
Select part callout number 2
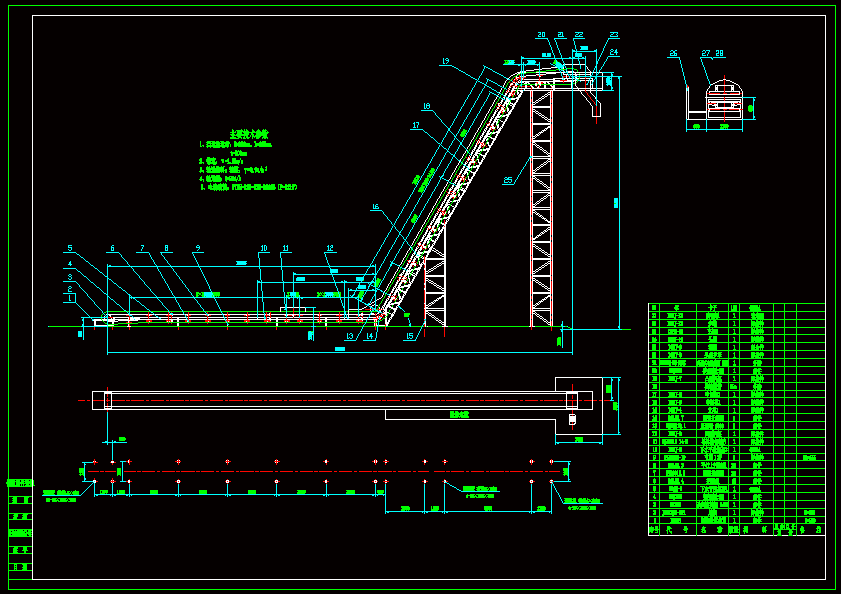pos(70,289)
